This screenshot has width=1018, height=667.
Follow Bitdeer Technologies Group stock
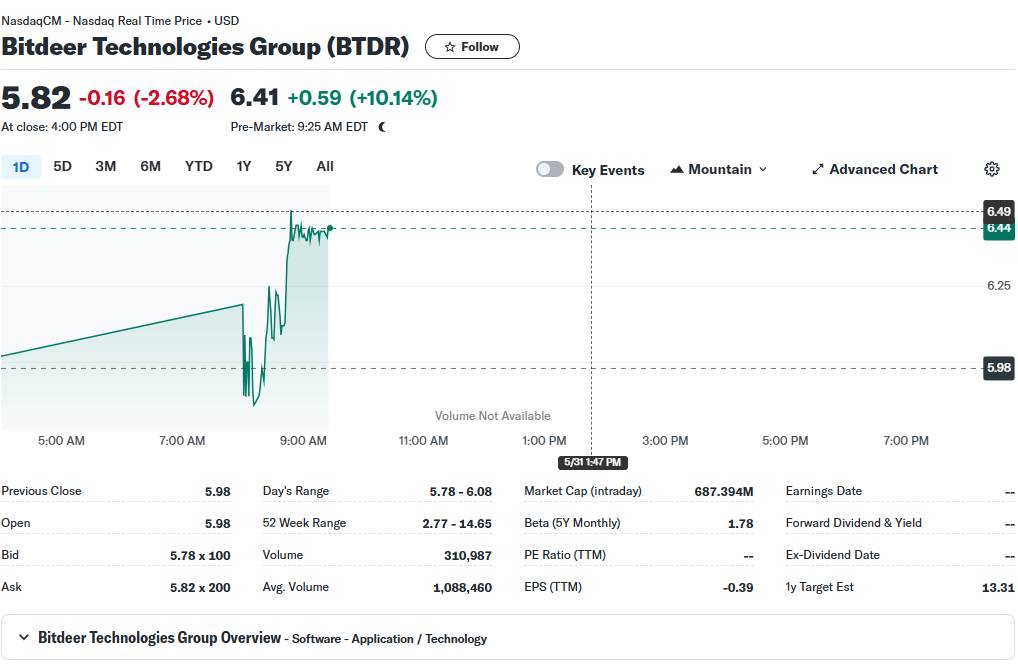472,47
